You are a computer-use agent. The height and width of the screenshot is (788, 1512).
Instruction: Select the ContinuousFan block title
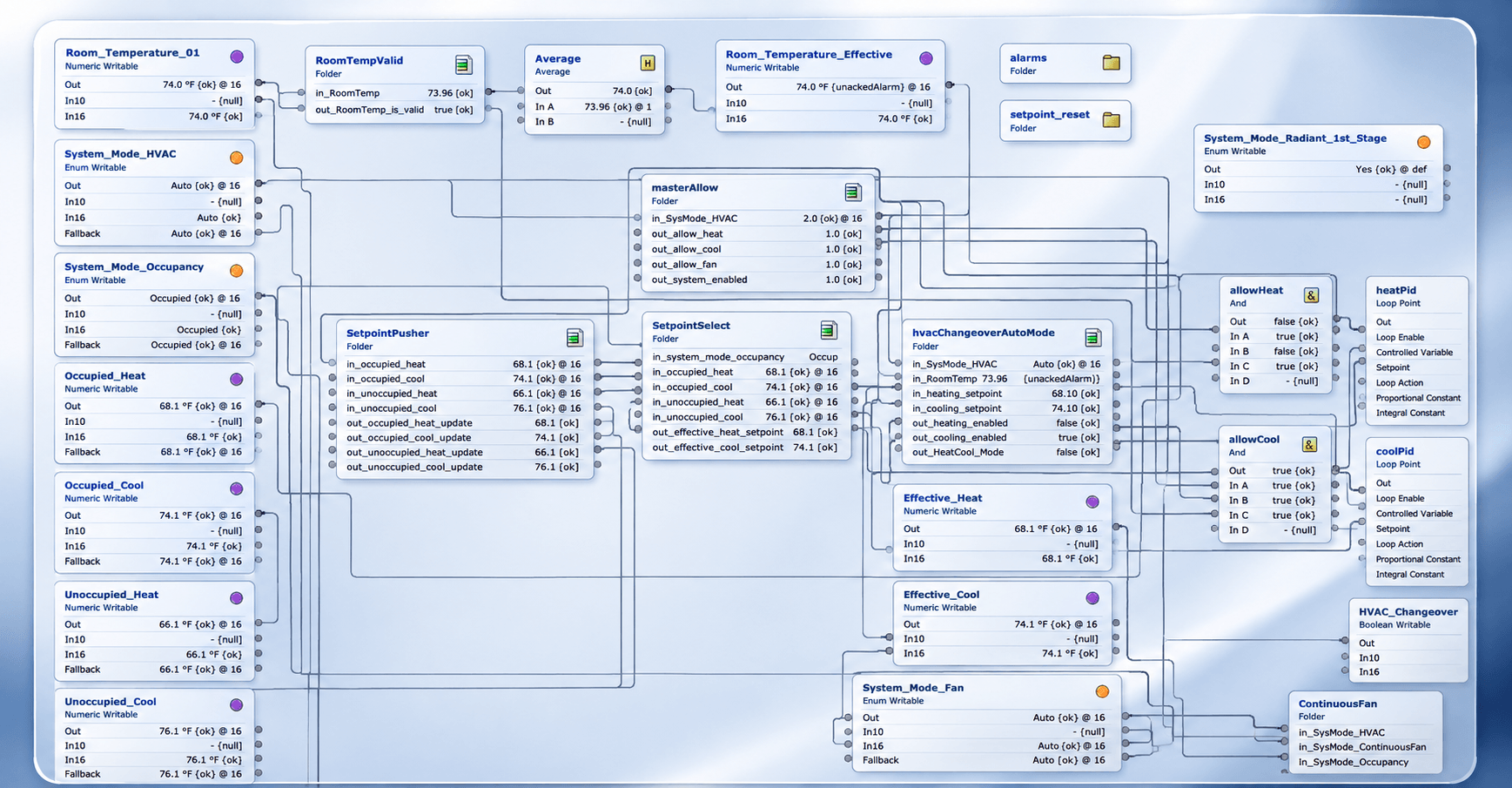coord(1337,704)
